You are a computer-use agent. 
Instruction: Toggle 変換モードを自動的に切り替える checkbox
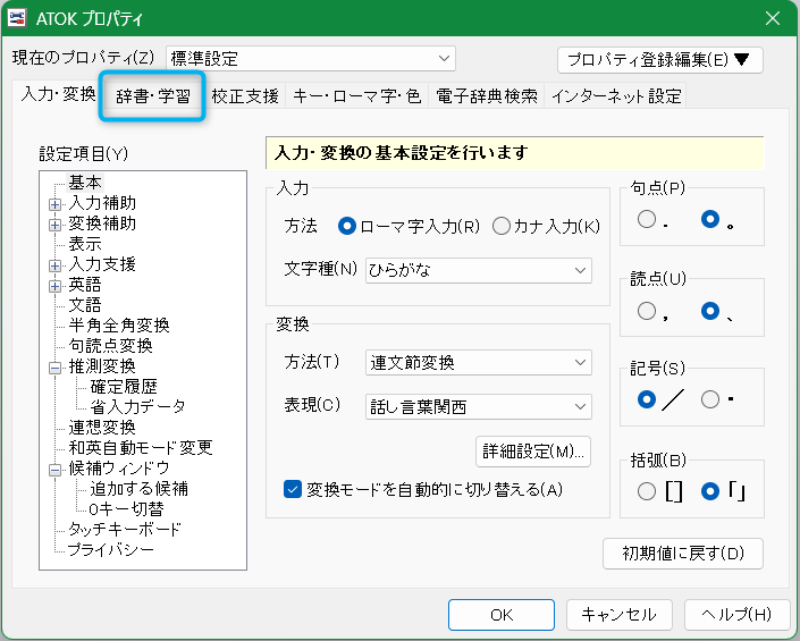coord(292,489)
